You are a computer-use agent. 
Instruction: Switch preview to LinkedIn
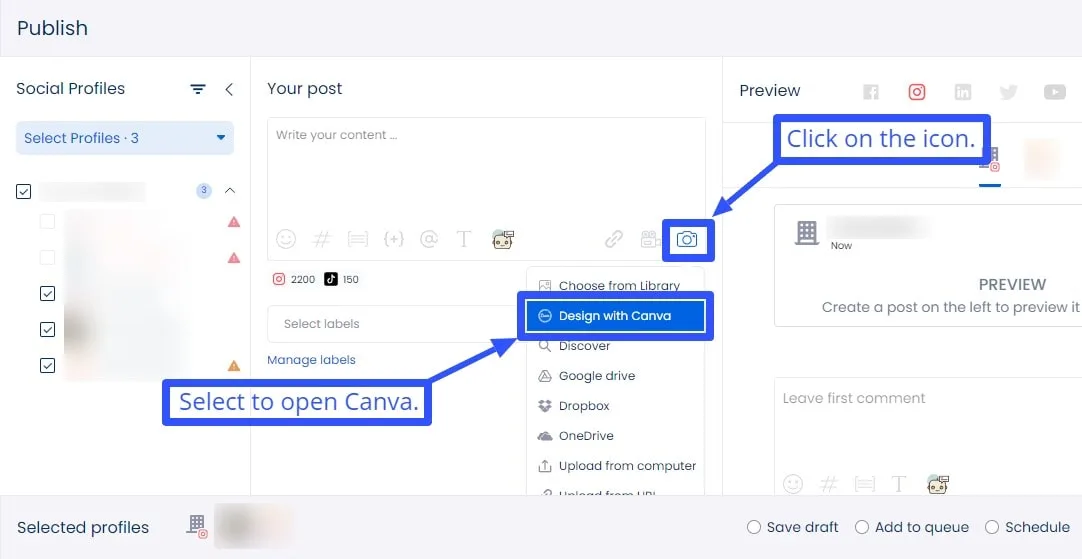(963, 92)
